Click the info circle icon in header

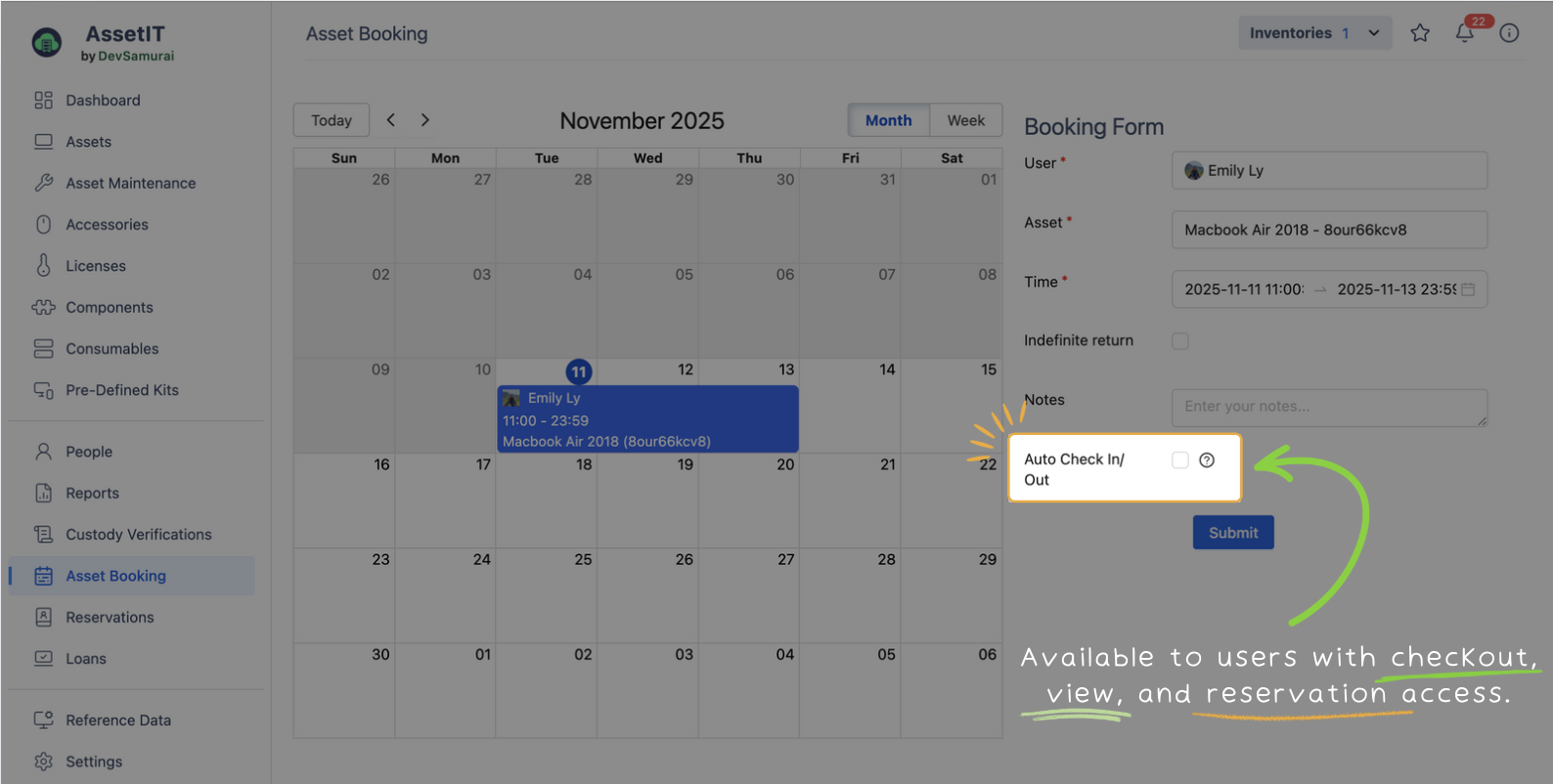click(x=1509, y=33)
